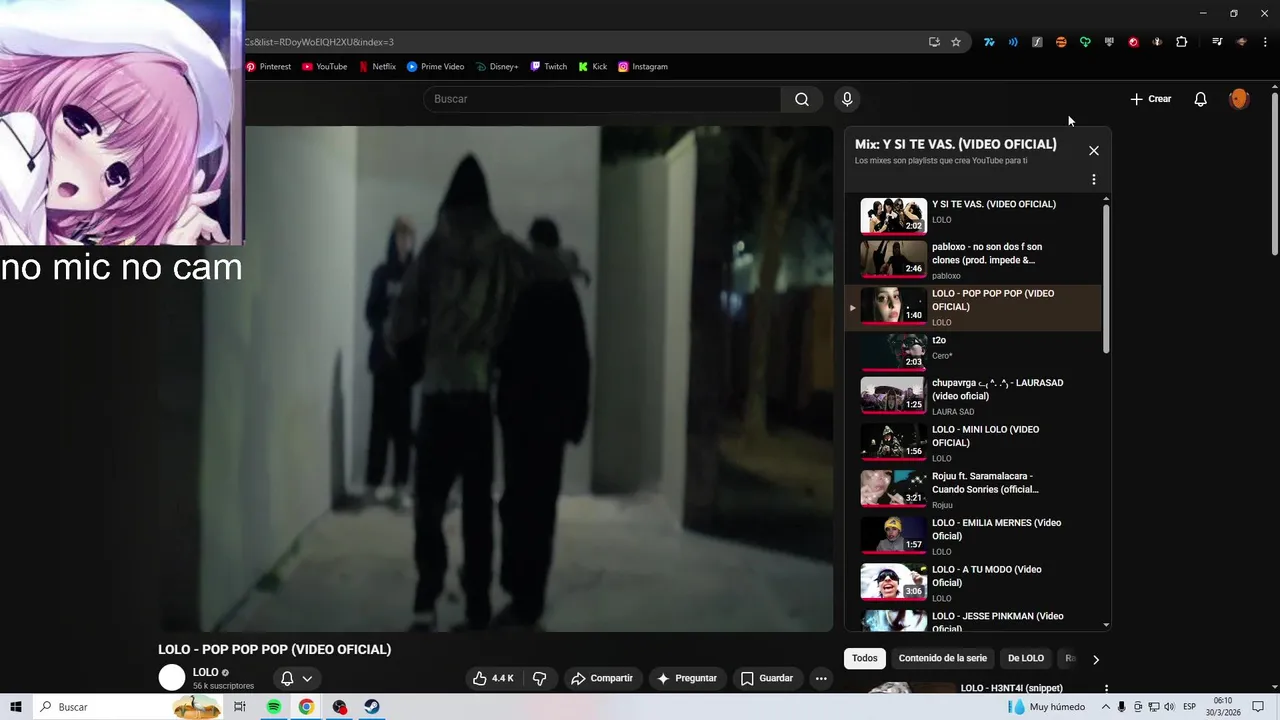The image size is (1280, 720).
Task: Play LOLO - EMILIA MERNES (Video Oficial)
Action: click(974, 536)
